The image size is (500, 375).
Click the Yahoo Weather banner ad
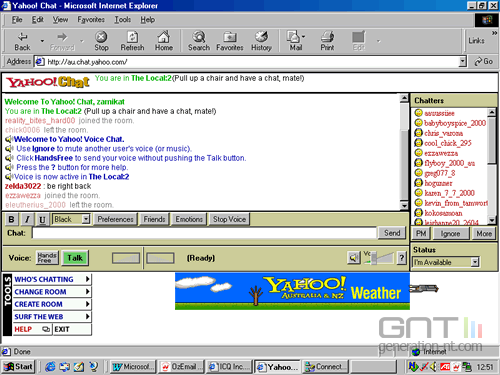[x=292, y=291]
